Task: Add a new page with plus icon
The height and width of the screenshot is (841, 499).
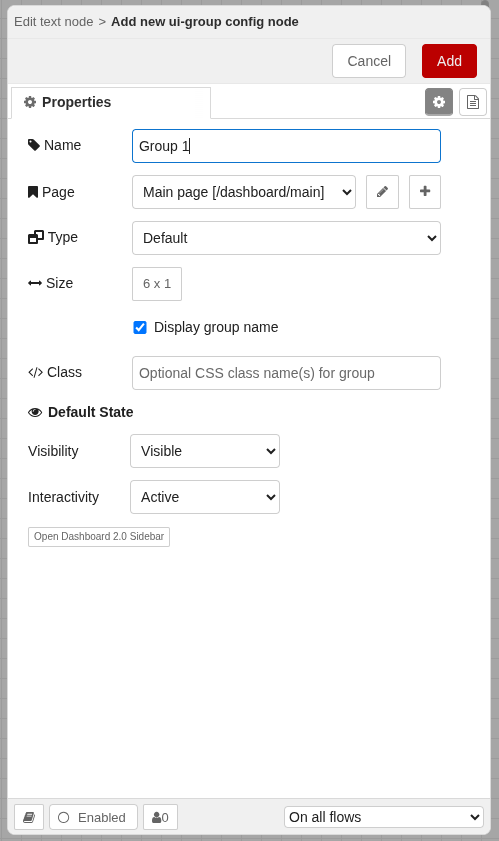Action: (425, 192)
